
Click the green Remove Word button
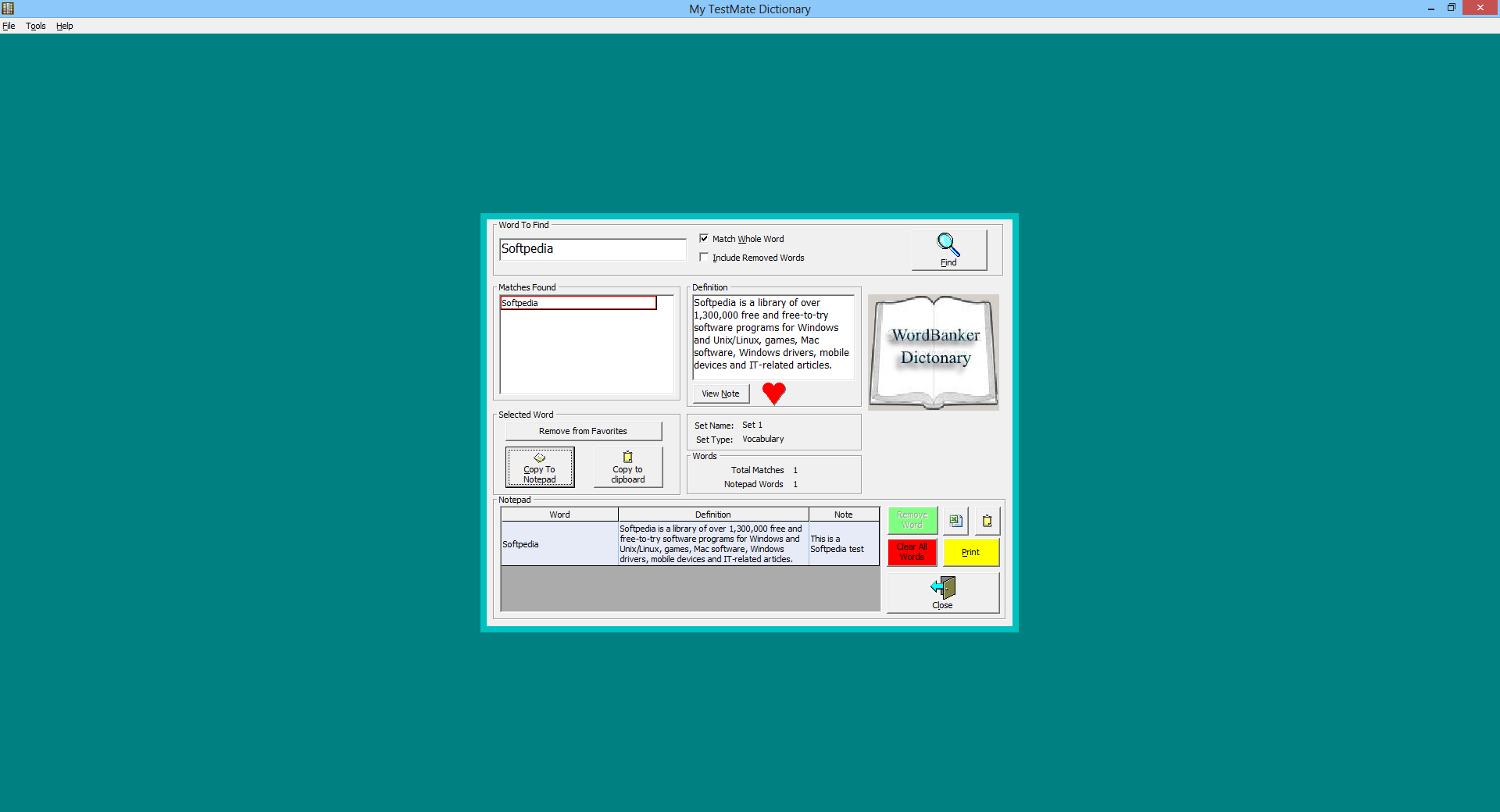pos(912,521)
